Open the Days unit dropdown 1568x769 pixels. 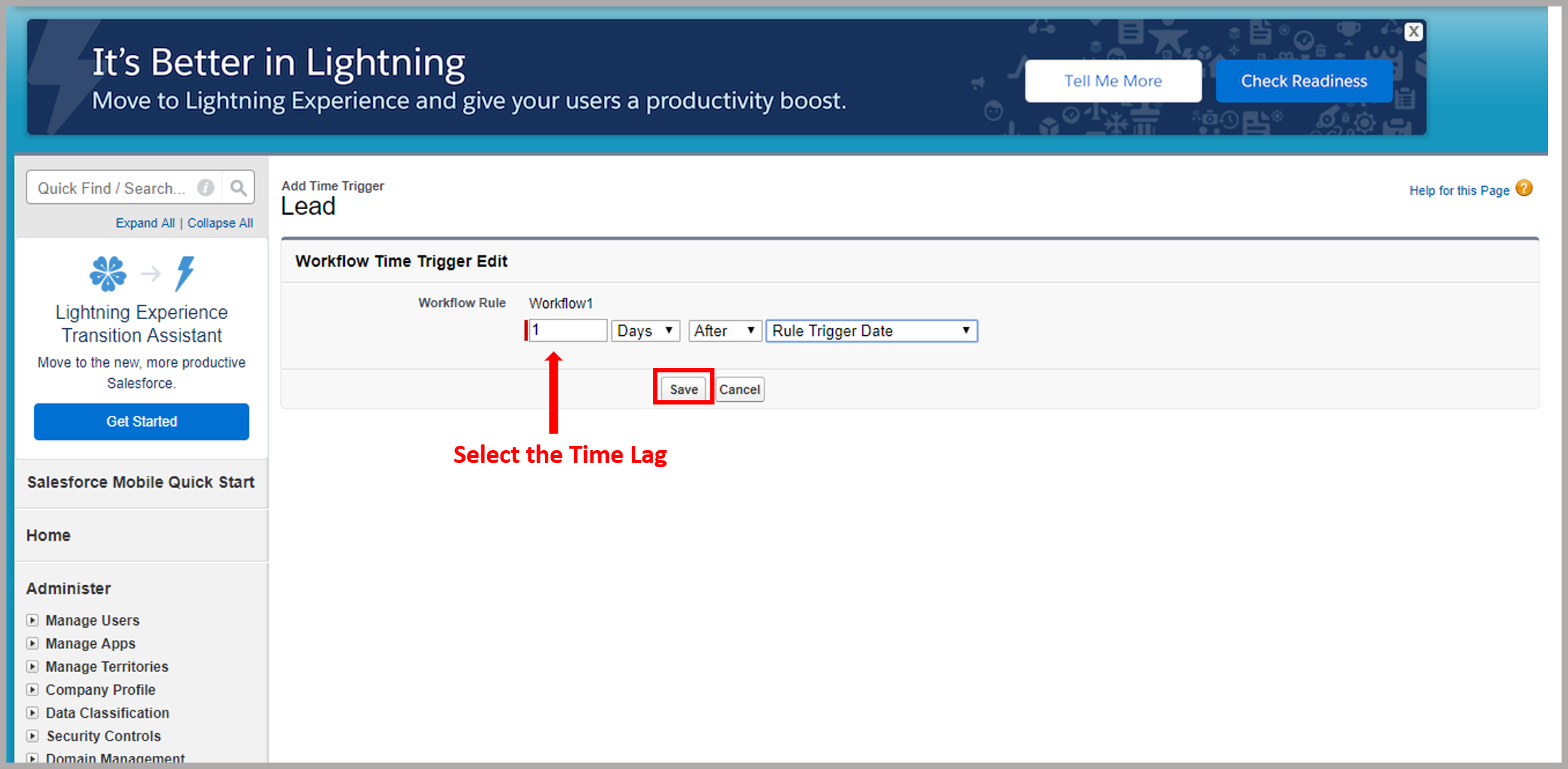click(x=645, y=330)
